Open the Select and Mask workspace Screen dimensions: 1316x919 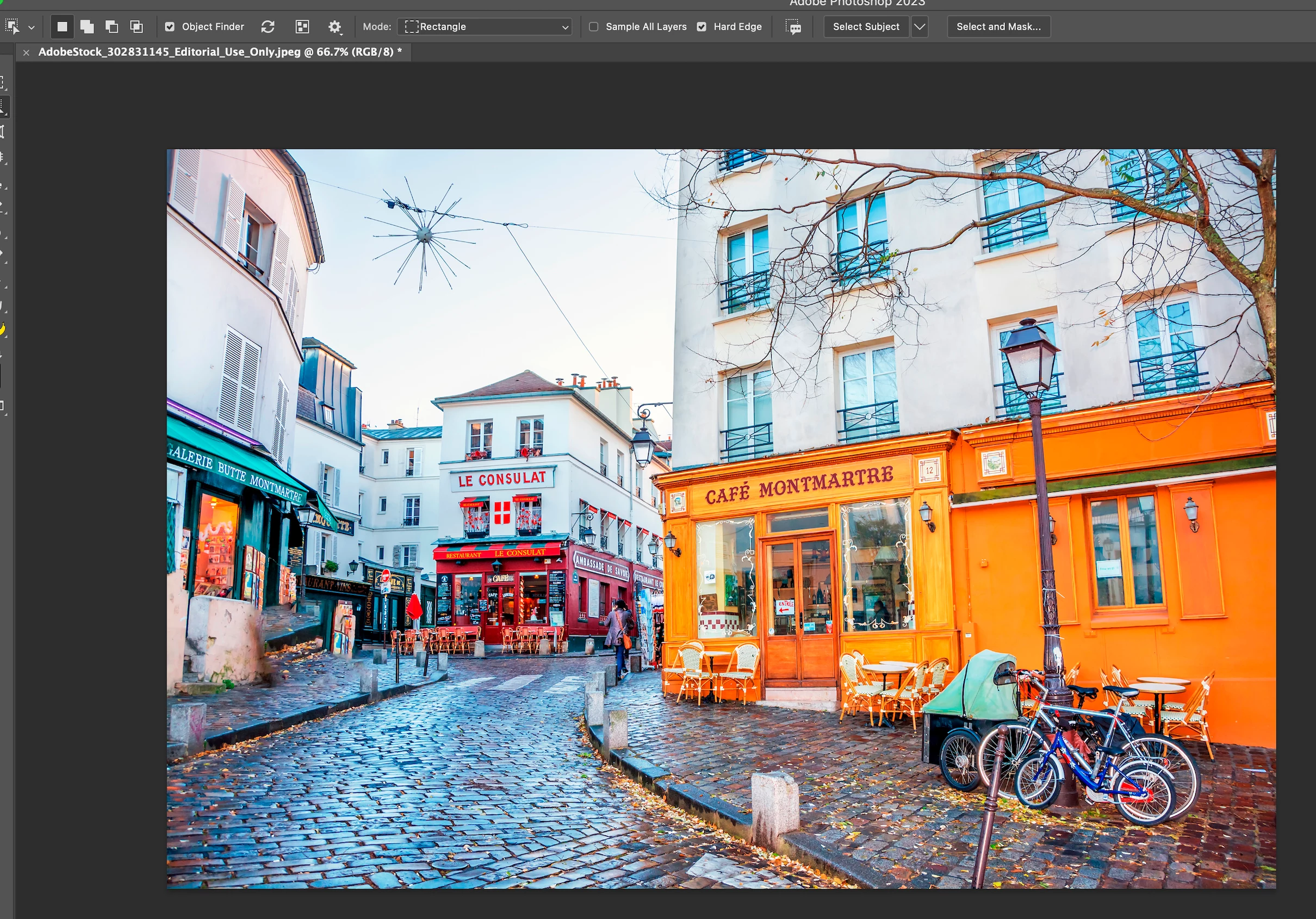[x=998, y=26]
